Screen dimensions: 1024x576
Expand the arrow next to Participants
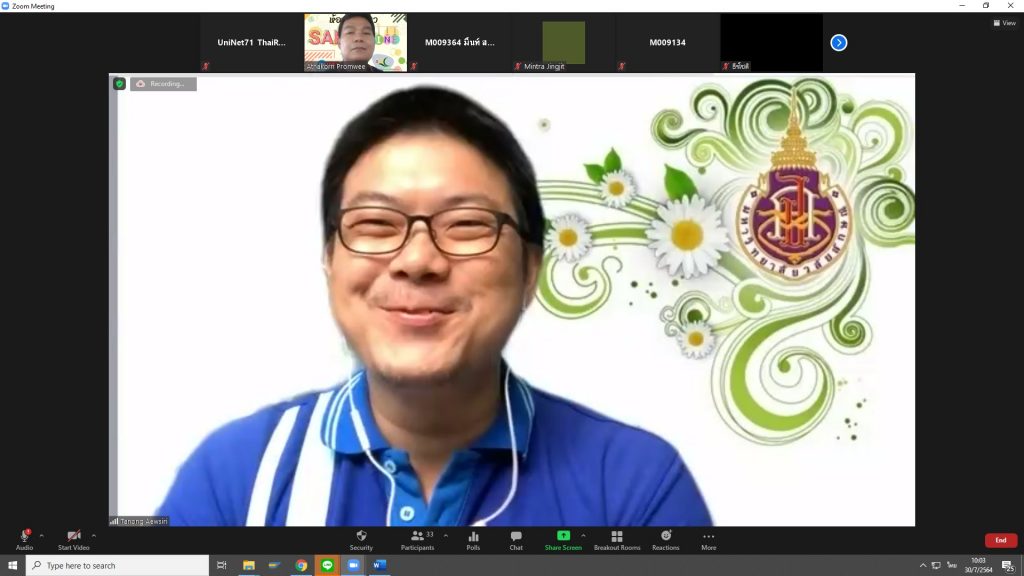tap(446, 536)
